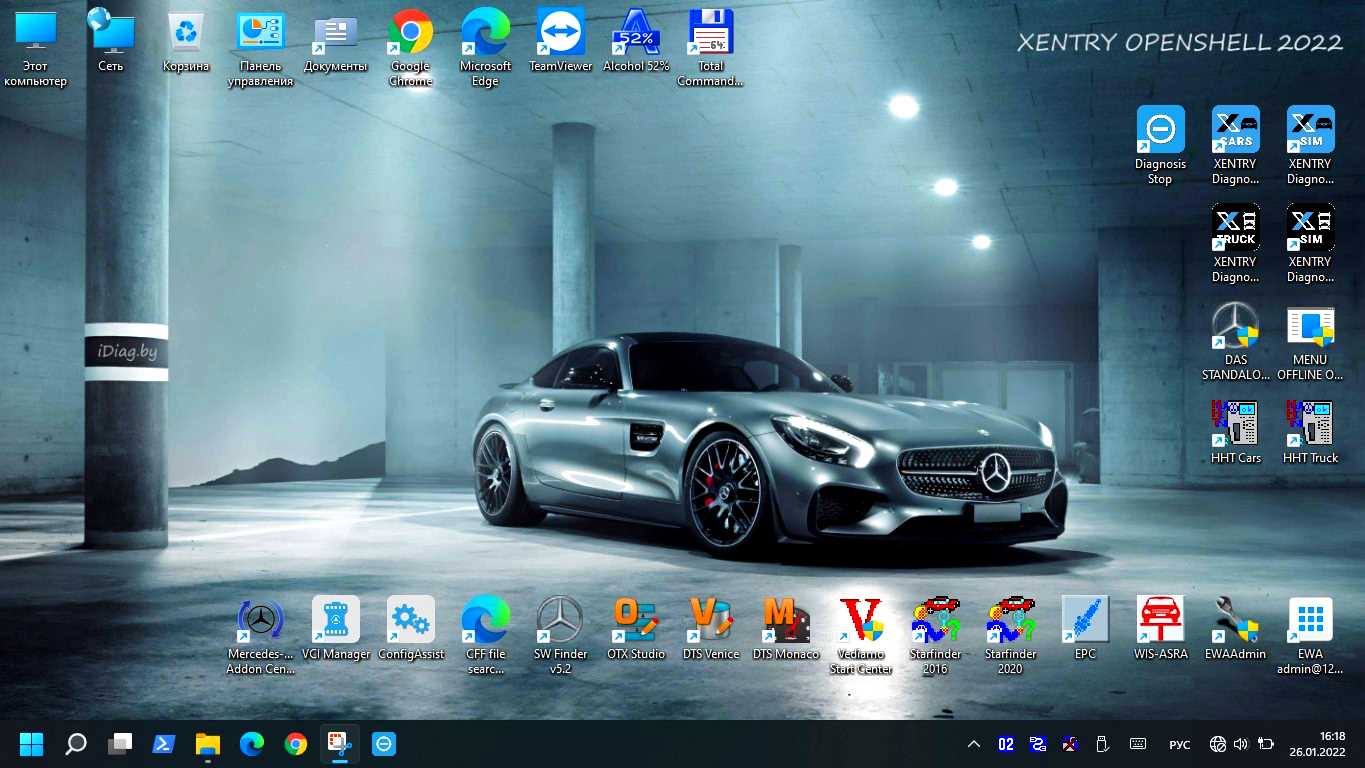Expand the hidden system tray icons chevron
1365x768 pixels.
[x=973, y=744]
